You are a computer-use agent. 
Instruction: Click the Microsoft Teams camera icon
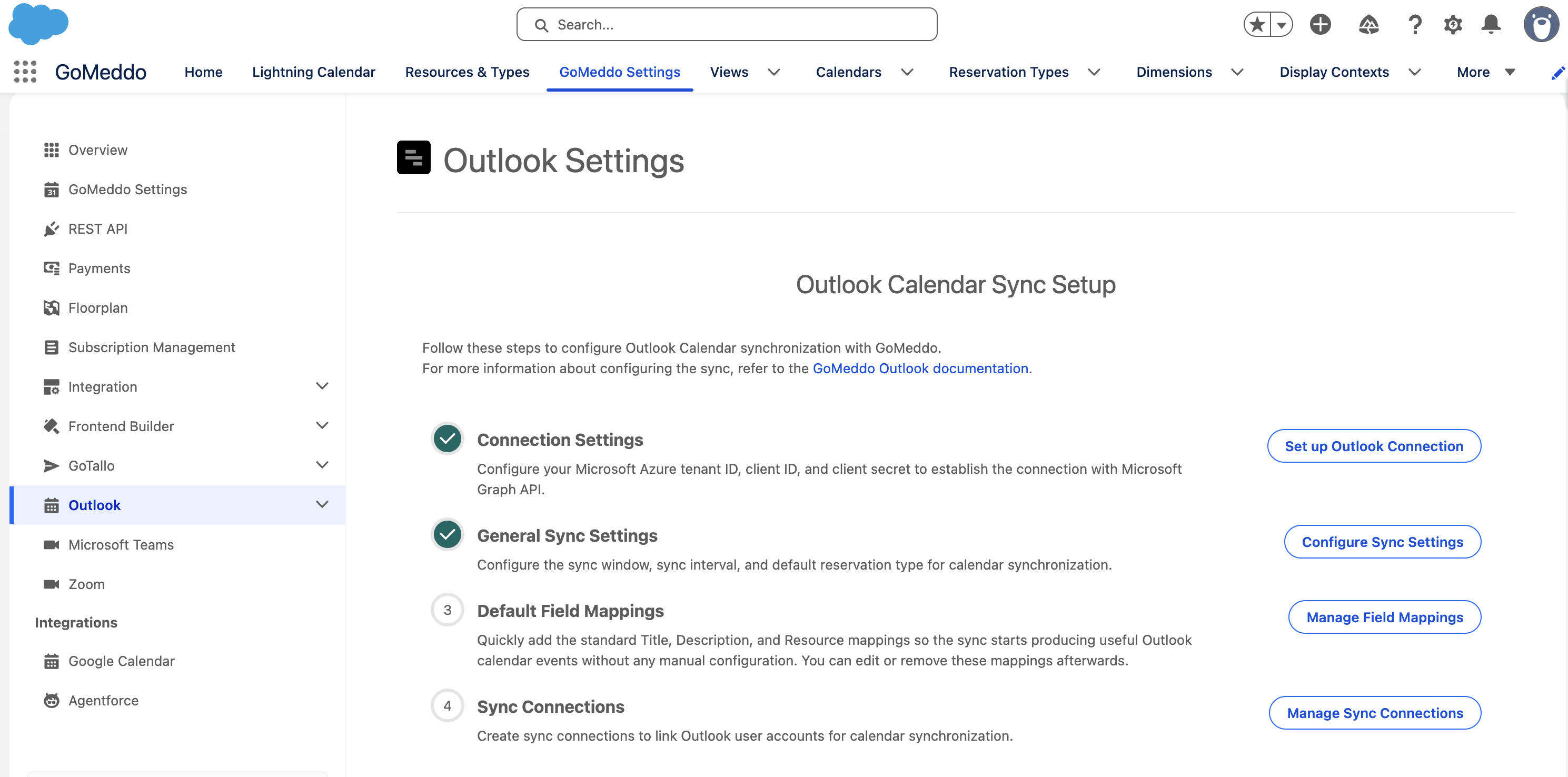tap(51, 544)
